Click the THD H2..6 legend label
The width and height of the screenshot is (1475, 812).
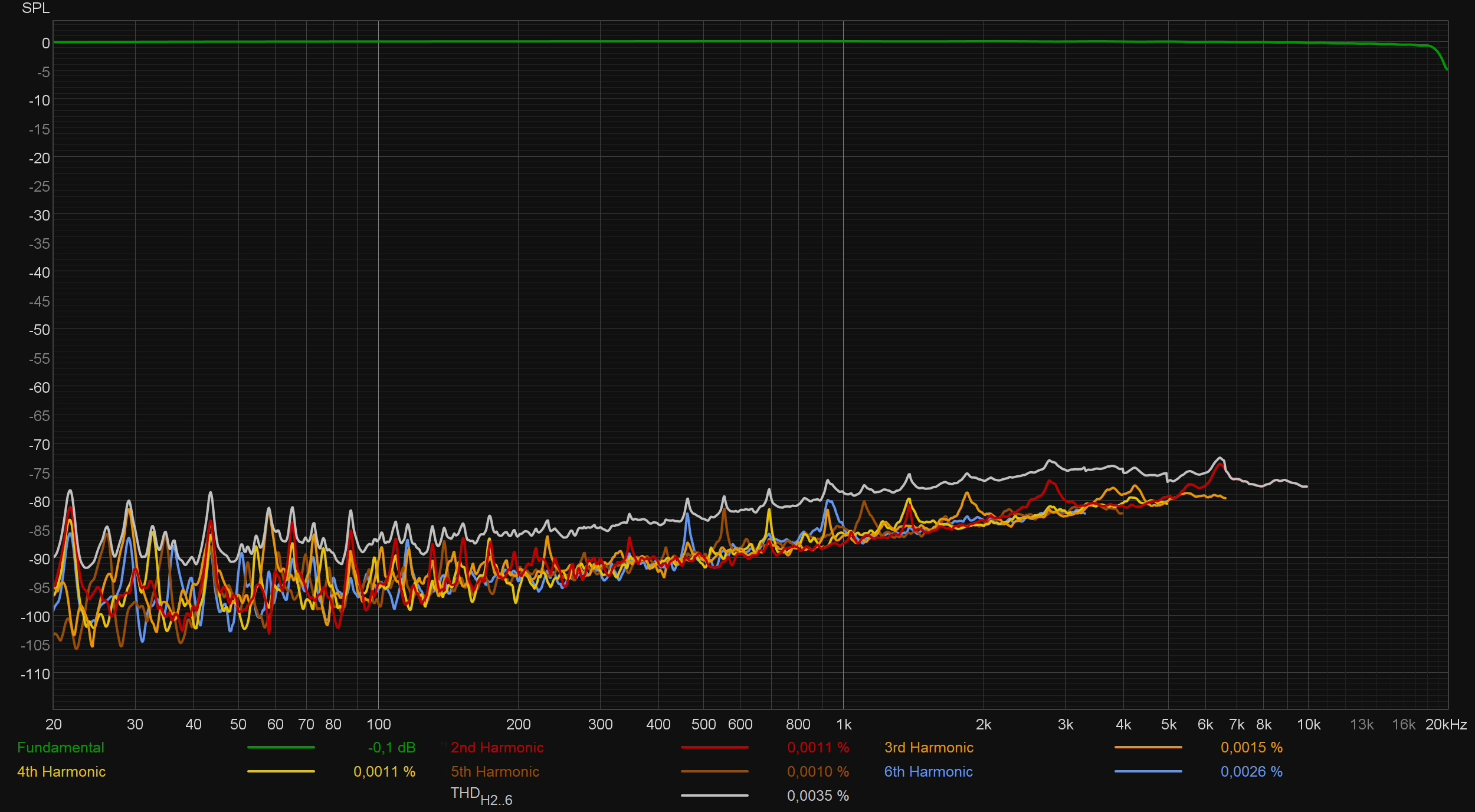point(481,796)
